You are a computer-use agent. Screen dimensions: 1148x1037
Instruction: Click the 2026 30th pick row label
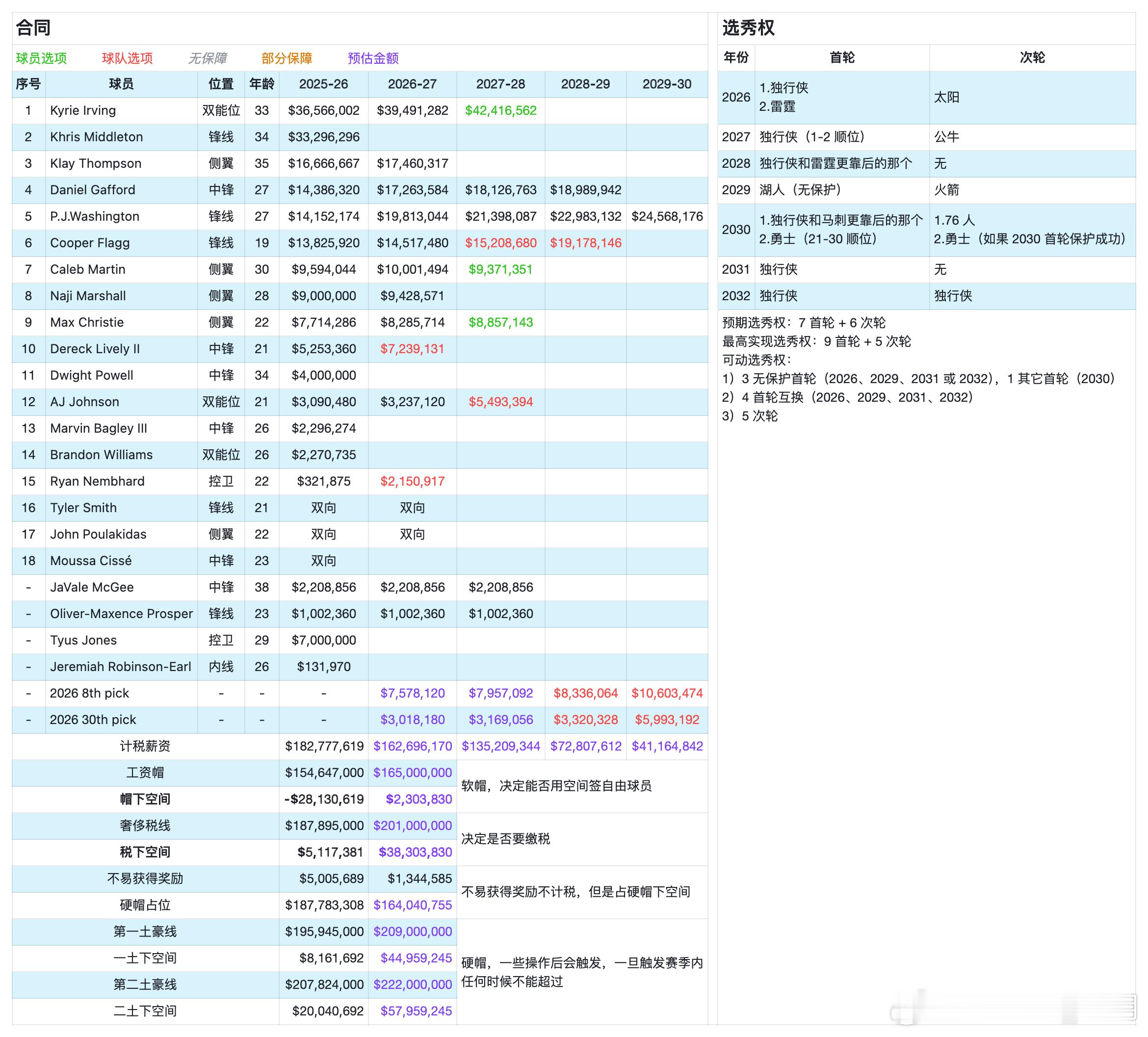click(93, 720)
